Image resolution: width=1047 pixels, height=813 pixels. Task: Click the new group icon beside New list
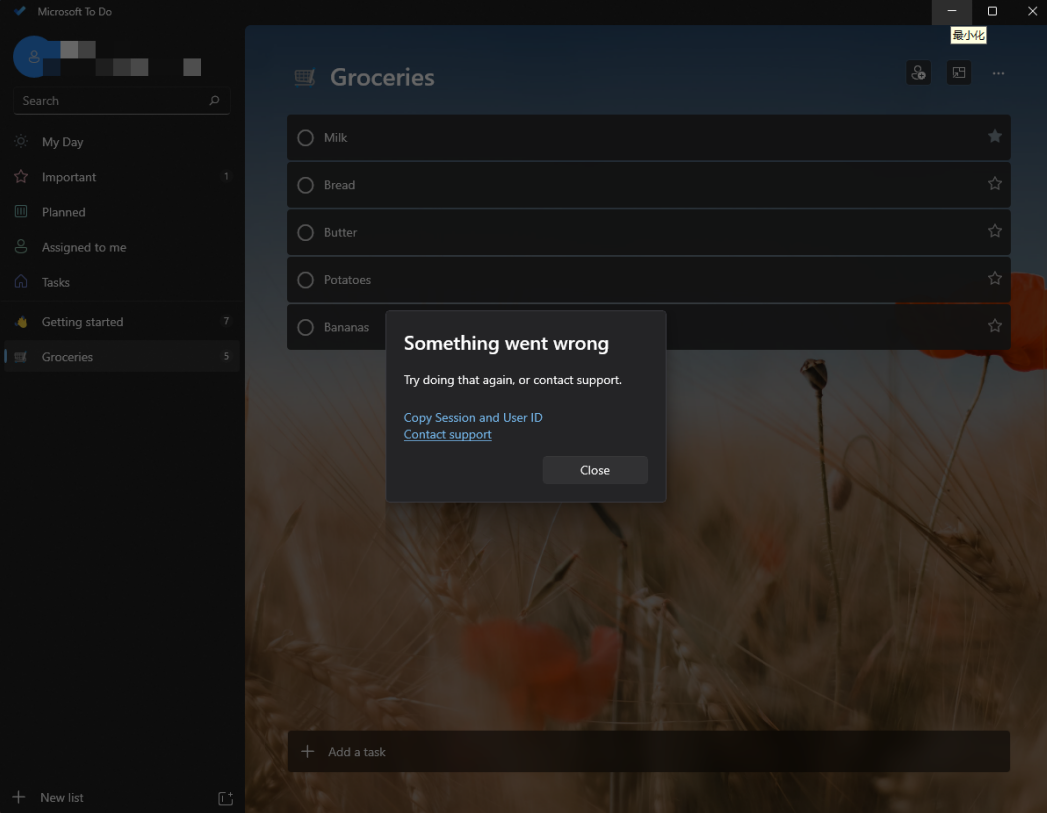point(225,798)
